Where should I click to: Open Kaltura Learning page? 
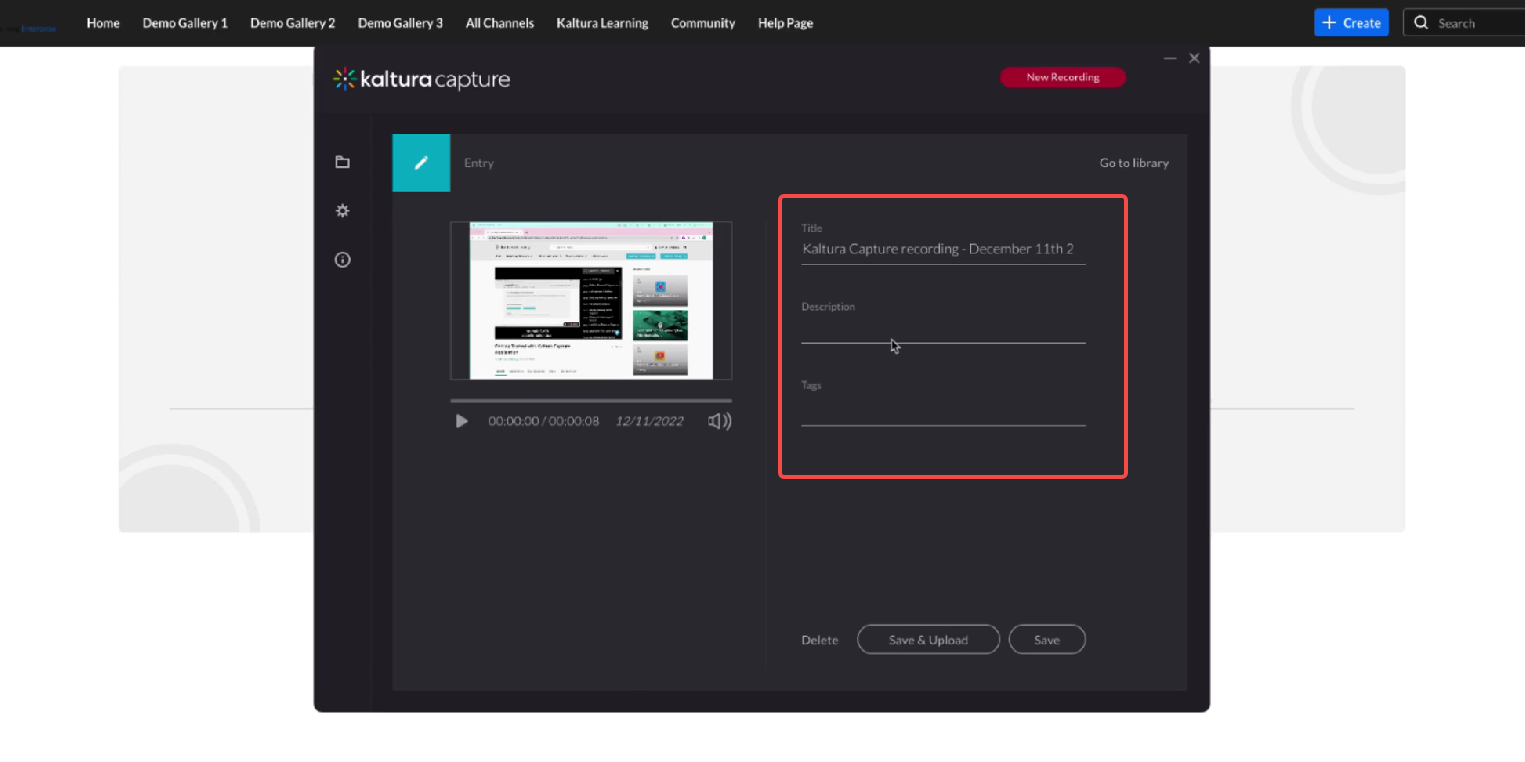[x=602, y=23]
